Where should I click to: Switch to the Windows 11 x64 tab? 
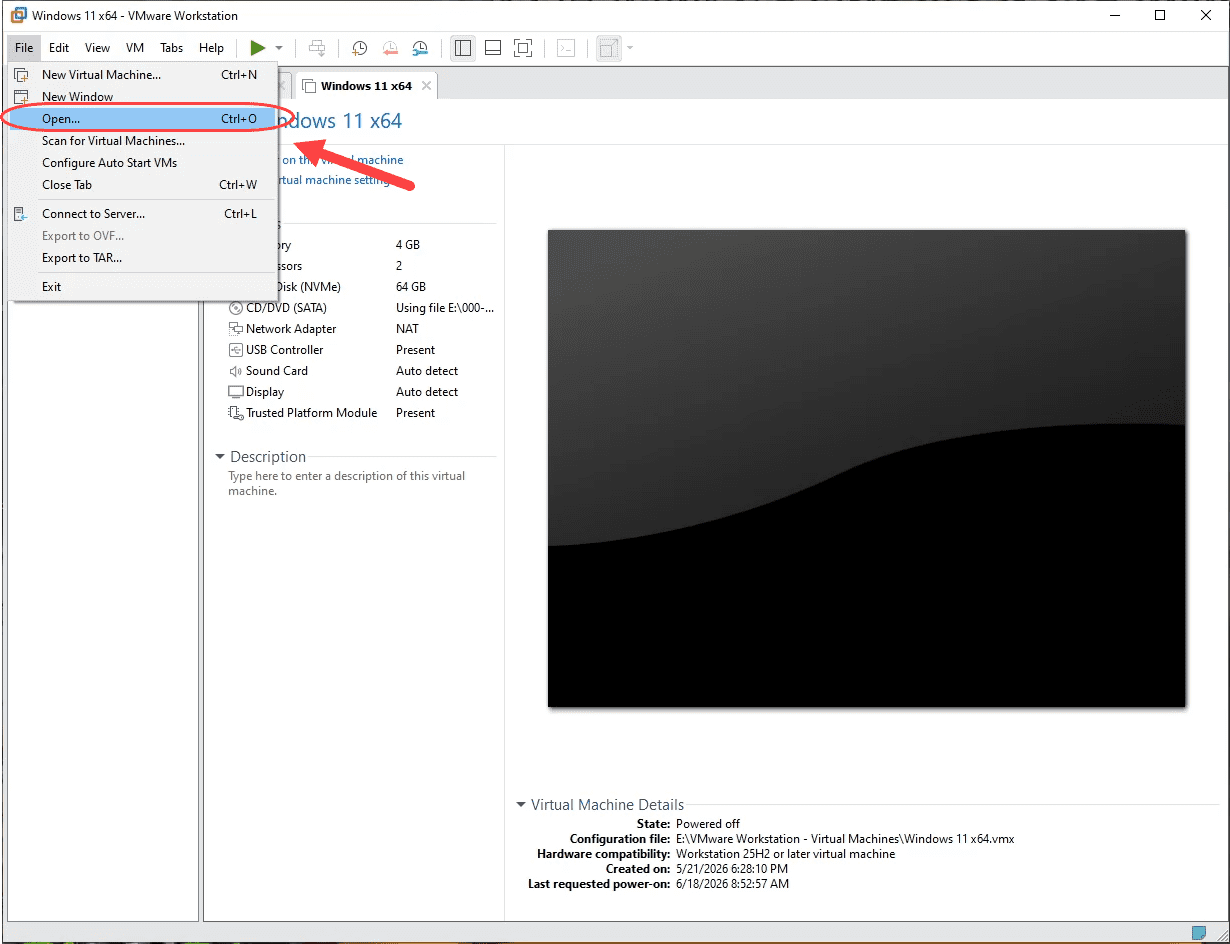pyautogui.click(x=366, y=86)
